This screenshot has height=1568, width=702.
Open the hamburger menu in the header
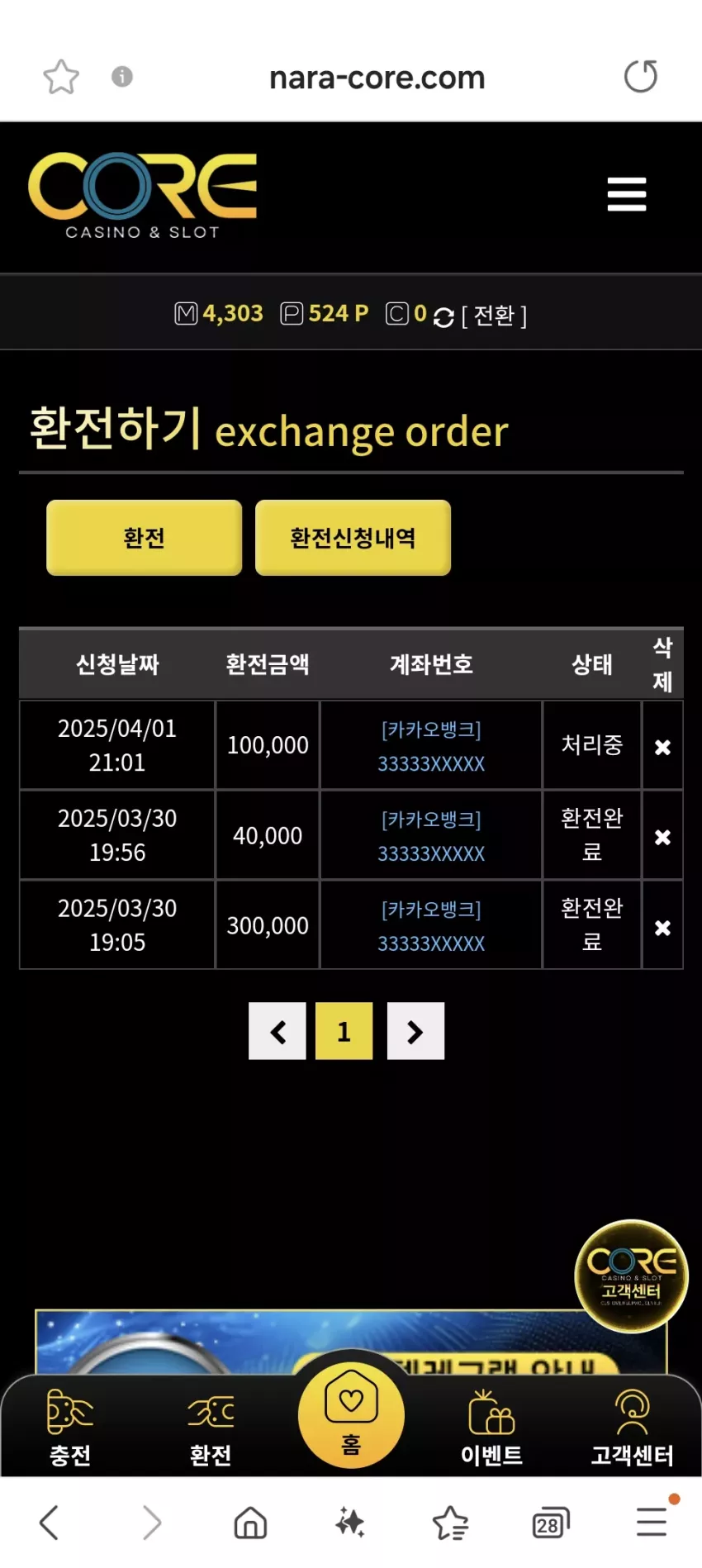point(627,194)
